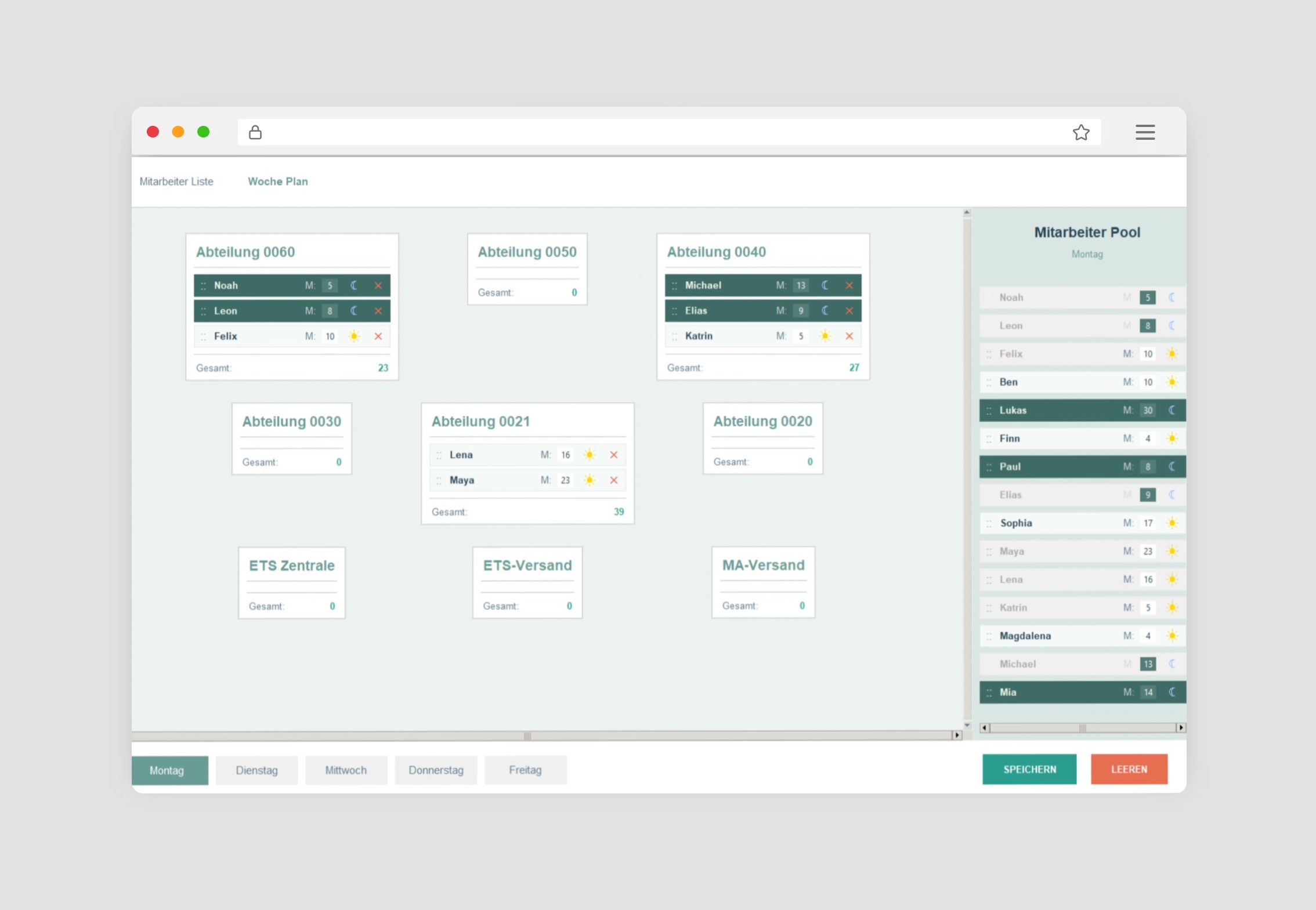Viewport: 1316px width, 910px height.
Task: Click Ben's sun icon in Mitarbeiter Pool
Action: pos(1172,382)
